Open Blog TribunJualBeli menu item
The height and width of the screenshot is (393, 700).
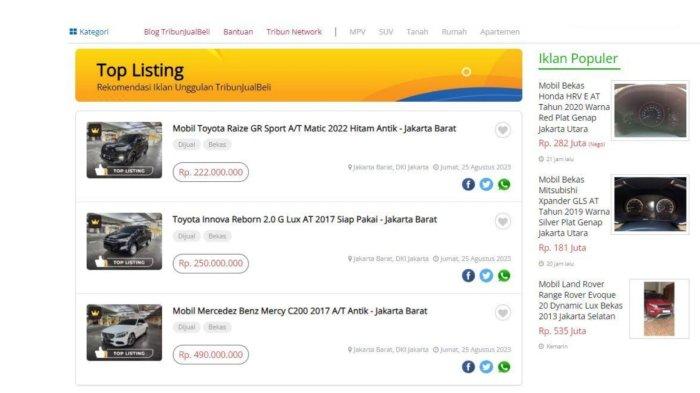pyautogui.click(x=177, y=32)
